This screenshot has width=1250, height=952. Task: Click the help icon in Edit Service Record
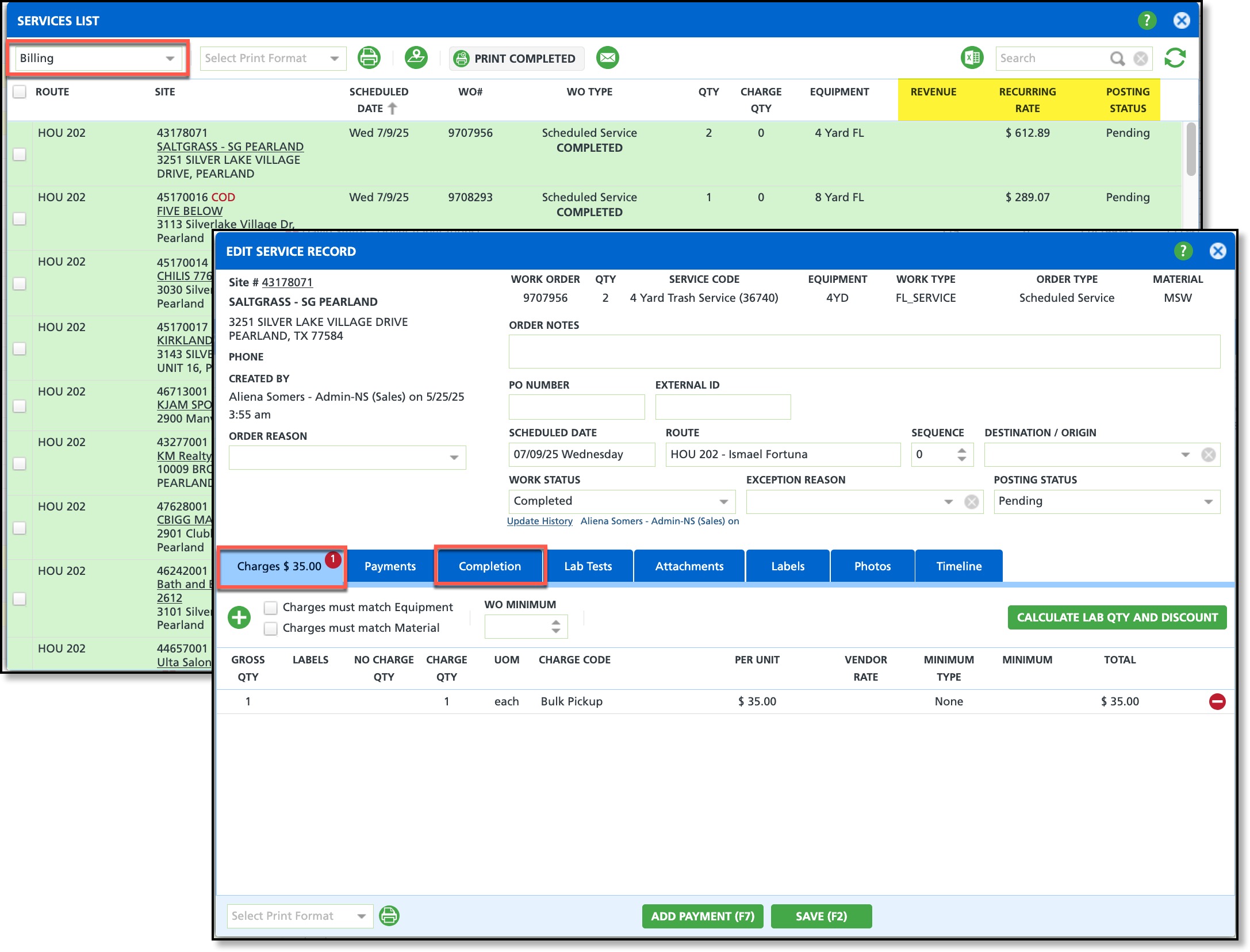(x=1183, y=251)
